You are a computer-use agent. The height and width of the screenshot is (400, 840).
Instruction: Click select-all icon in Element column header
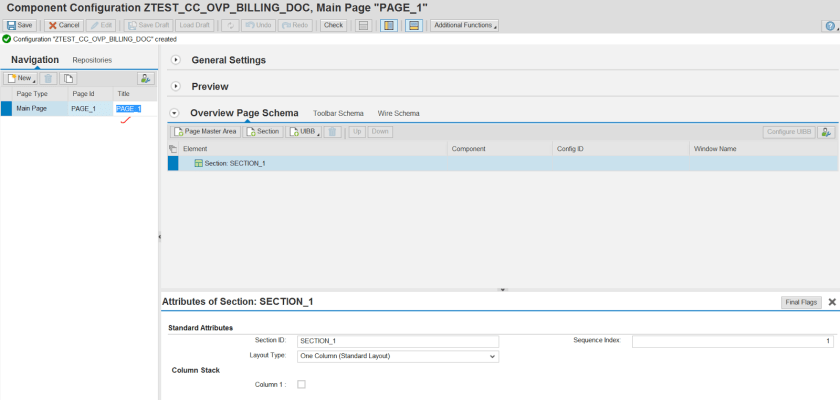tap(173, 148)
